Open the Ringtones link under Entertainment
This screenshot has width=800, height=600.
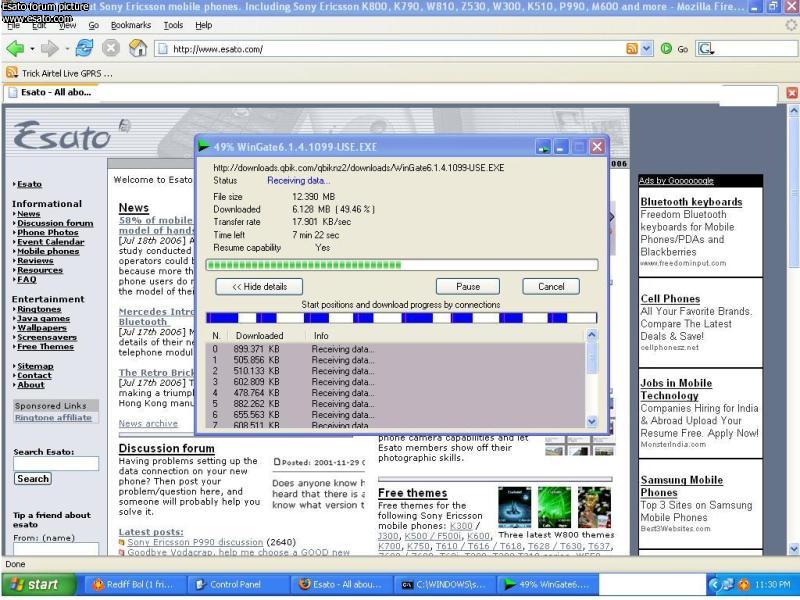[x=39, y=309]
